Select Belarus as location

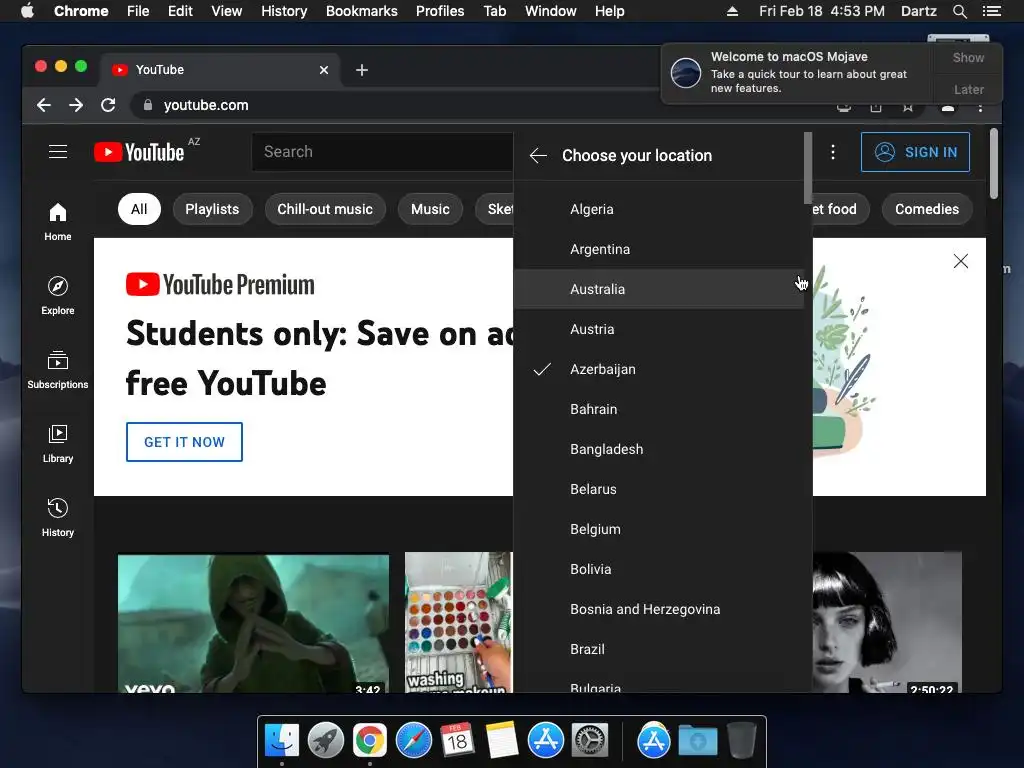point(658,489)
